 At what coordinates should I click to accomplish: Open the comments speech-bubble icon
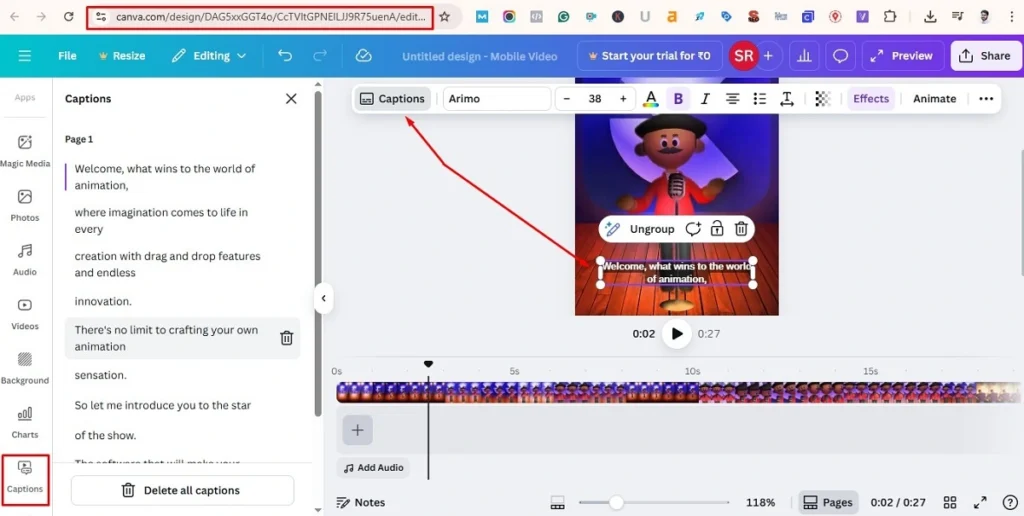click(840, 56)
